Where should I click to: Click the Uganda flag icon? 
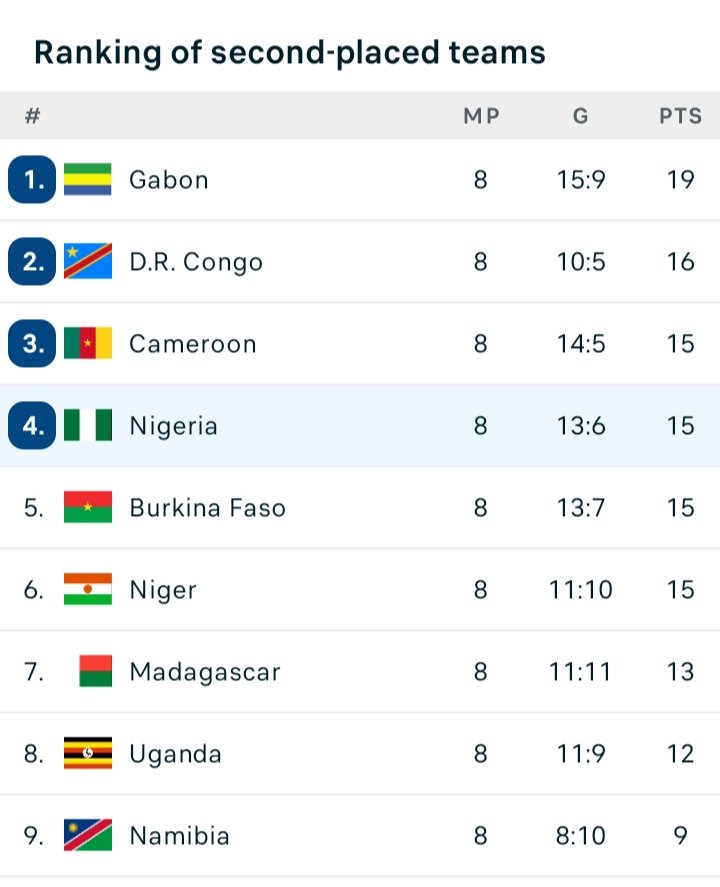[88, 754]
